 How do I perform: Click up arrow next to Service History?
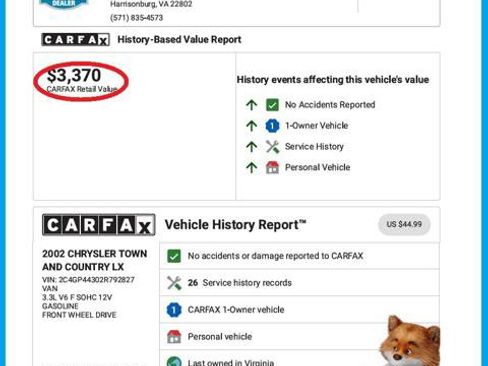coord(252,147)
